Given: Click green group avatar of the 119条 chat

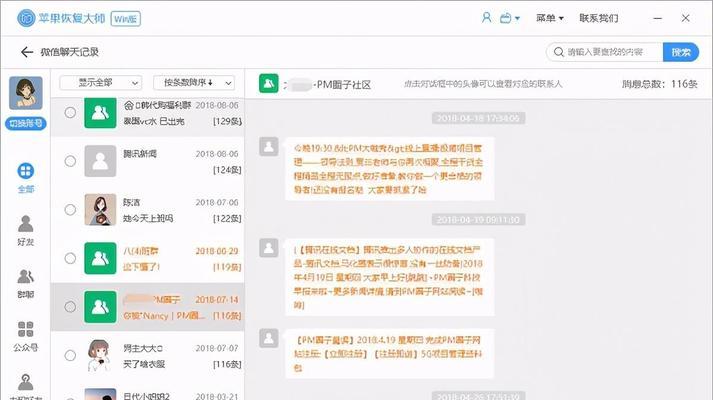Looking at the screenshot, I should (100, 258).
